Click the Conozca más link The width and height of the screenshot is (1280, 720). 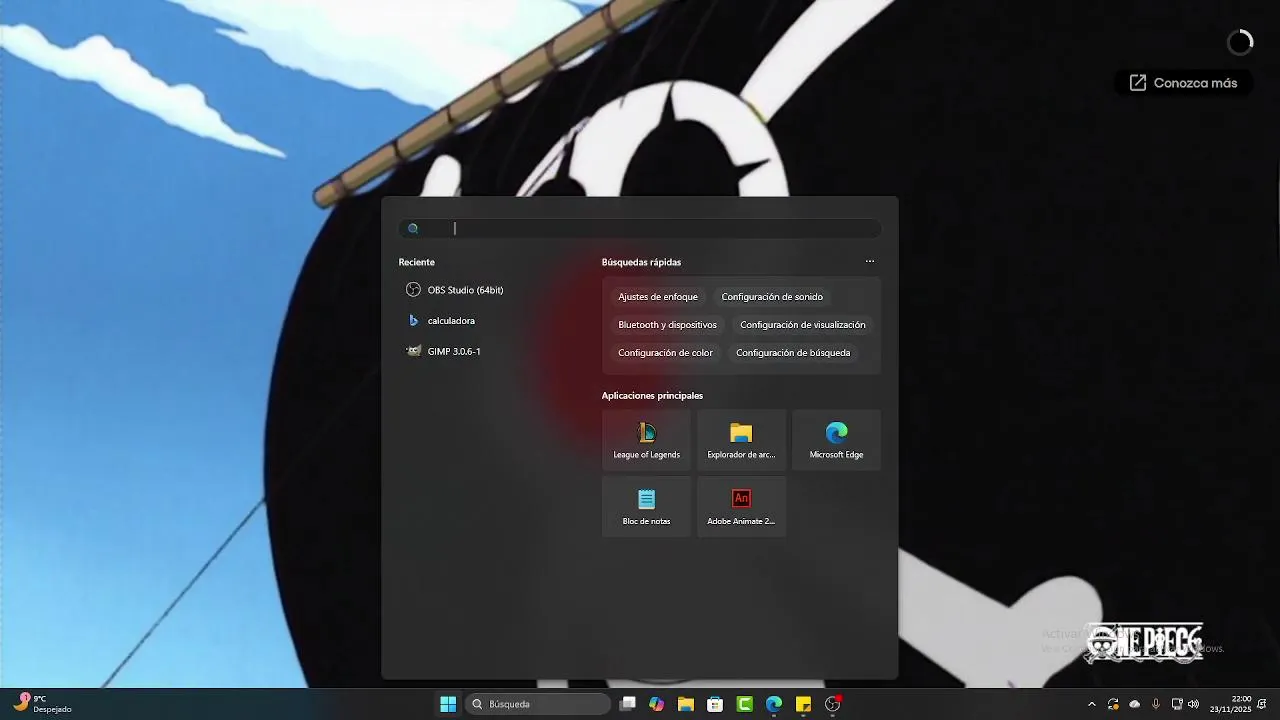pyautogui.click(x=1183, y=83)
